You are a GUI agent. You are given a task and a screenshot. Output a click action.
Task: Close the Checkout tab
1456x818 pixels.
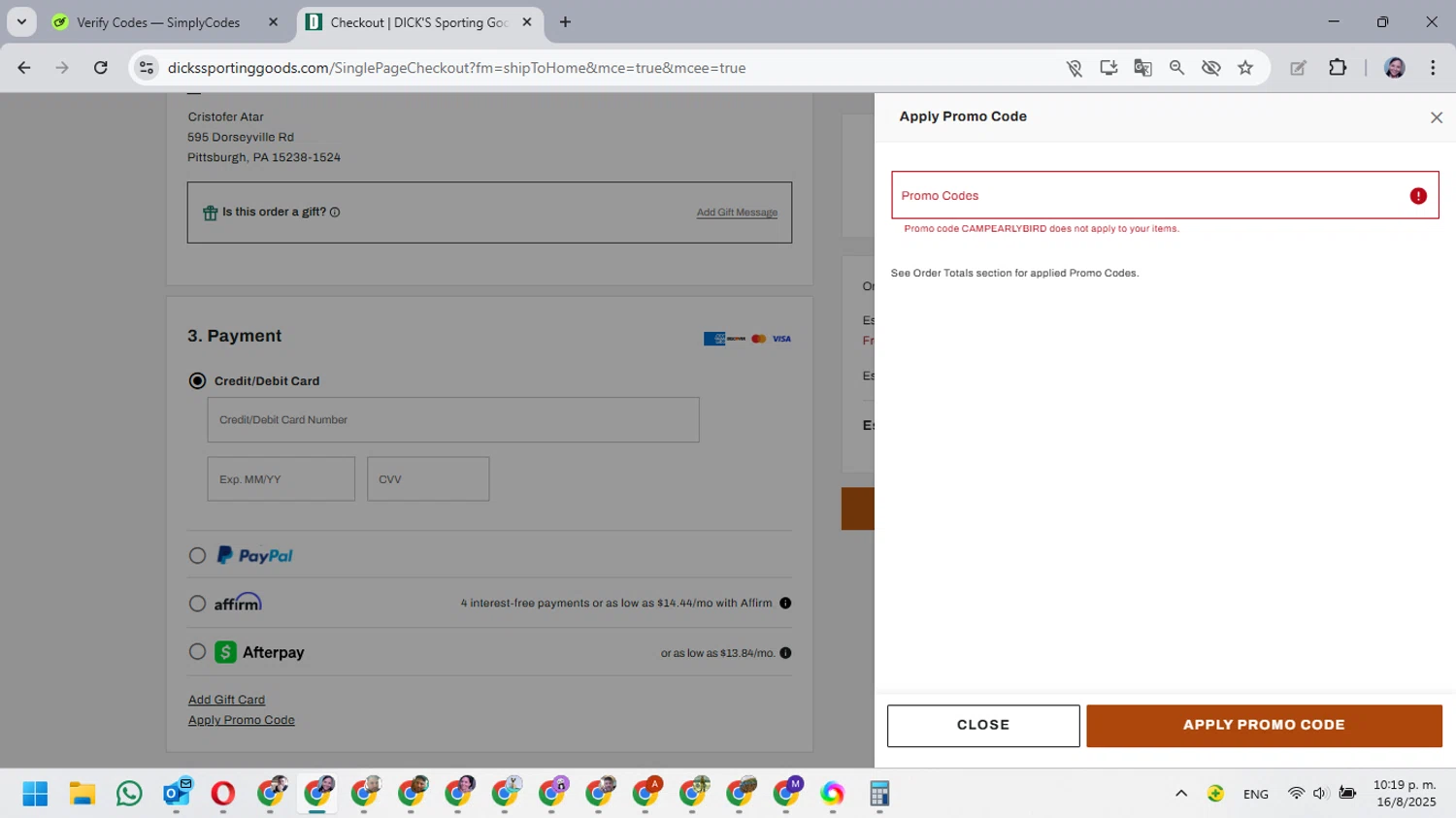(527, 22)
